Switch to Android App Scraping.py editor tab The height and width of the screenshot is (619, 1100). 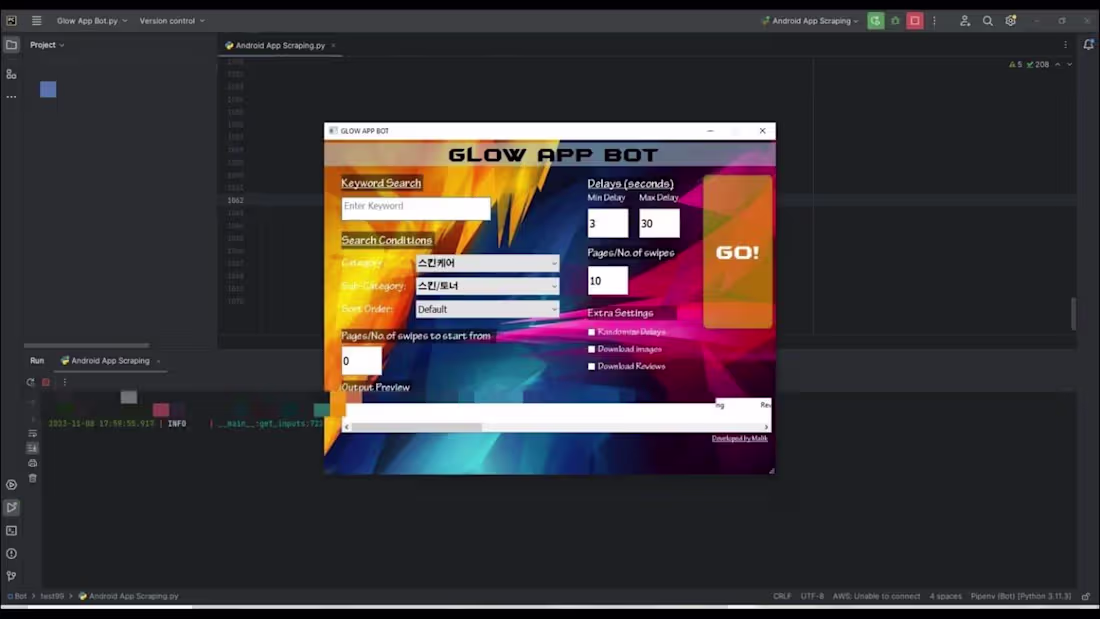click(280, 46)
